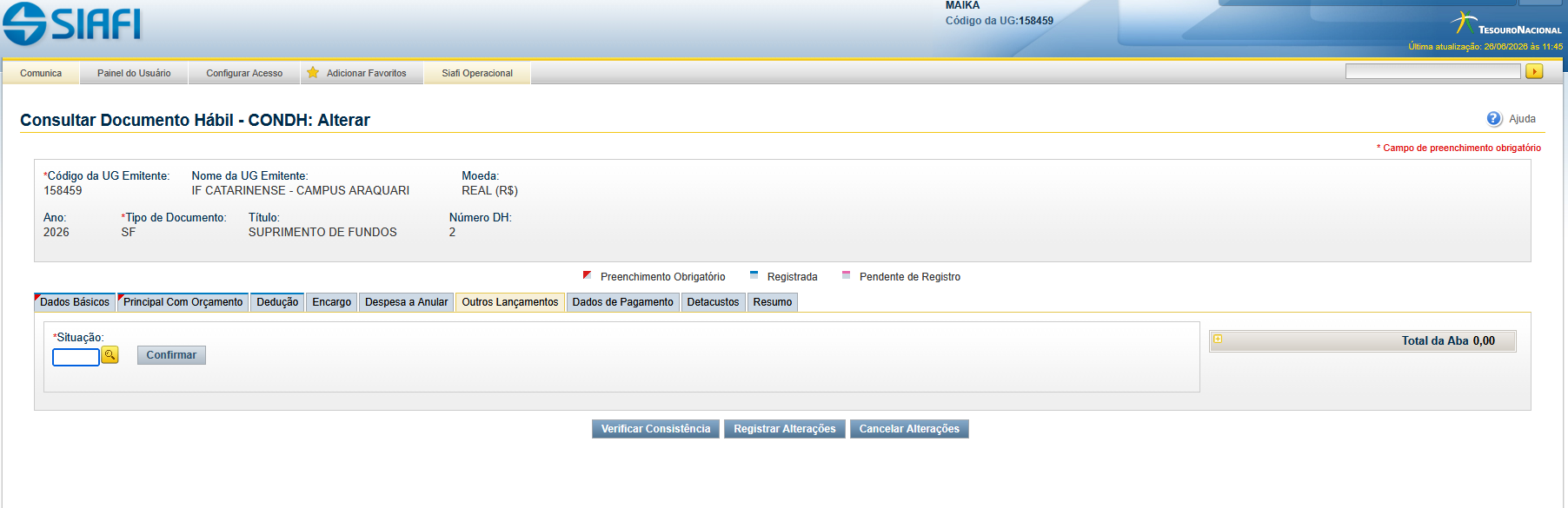Click Cancelar Alterações button
1568x508 pixels.
click(x=909, y=429)
